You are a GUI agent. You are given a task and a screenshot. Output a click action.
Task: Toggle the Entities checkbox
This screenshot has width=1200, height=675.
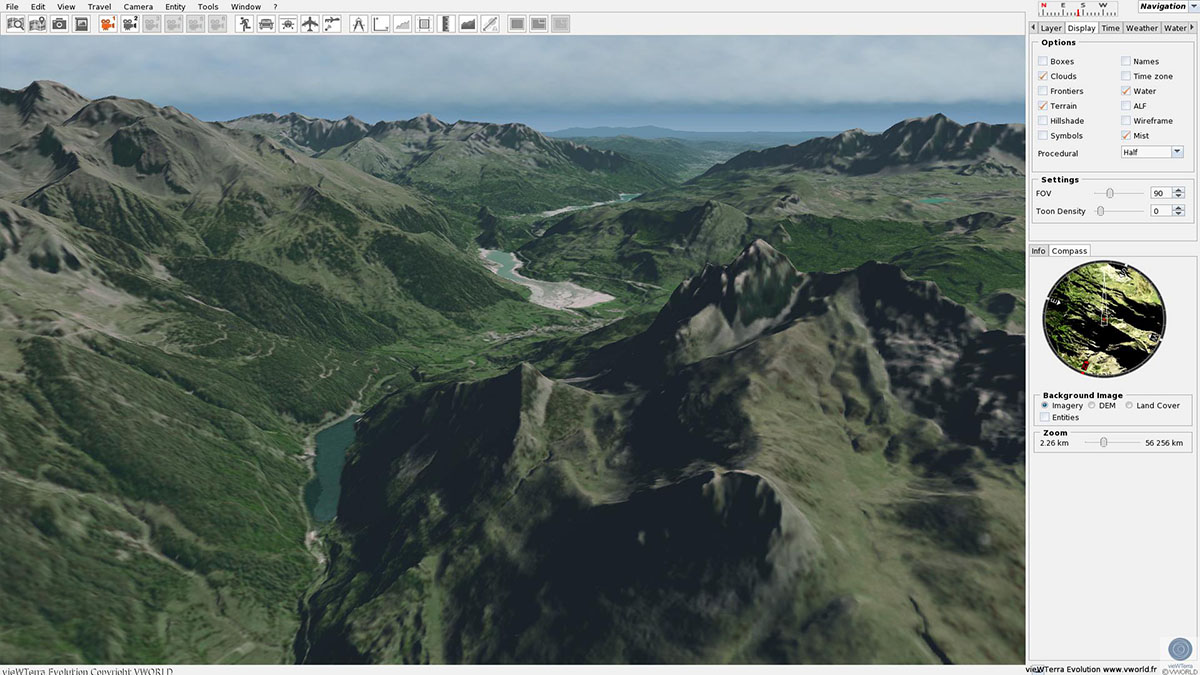click(x=1044, y=417)
